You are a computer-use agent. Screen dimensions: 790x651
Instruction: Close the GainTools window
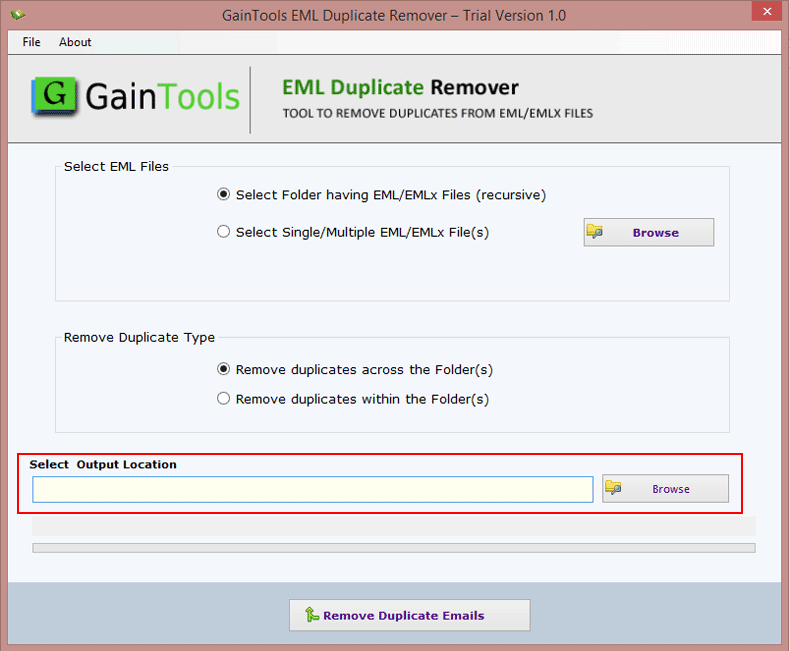tap(766, 11)
